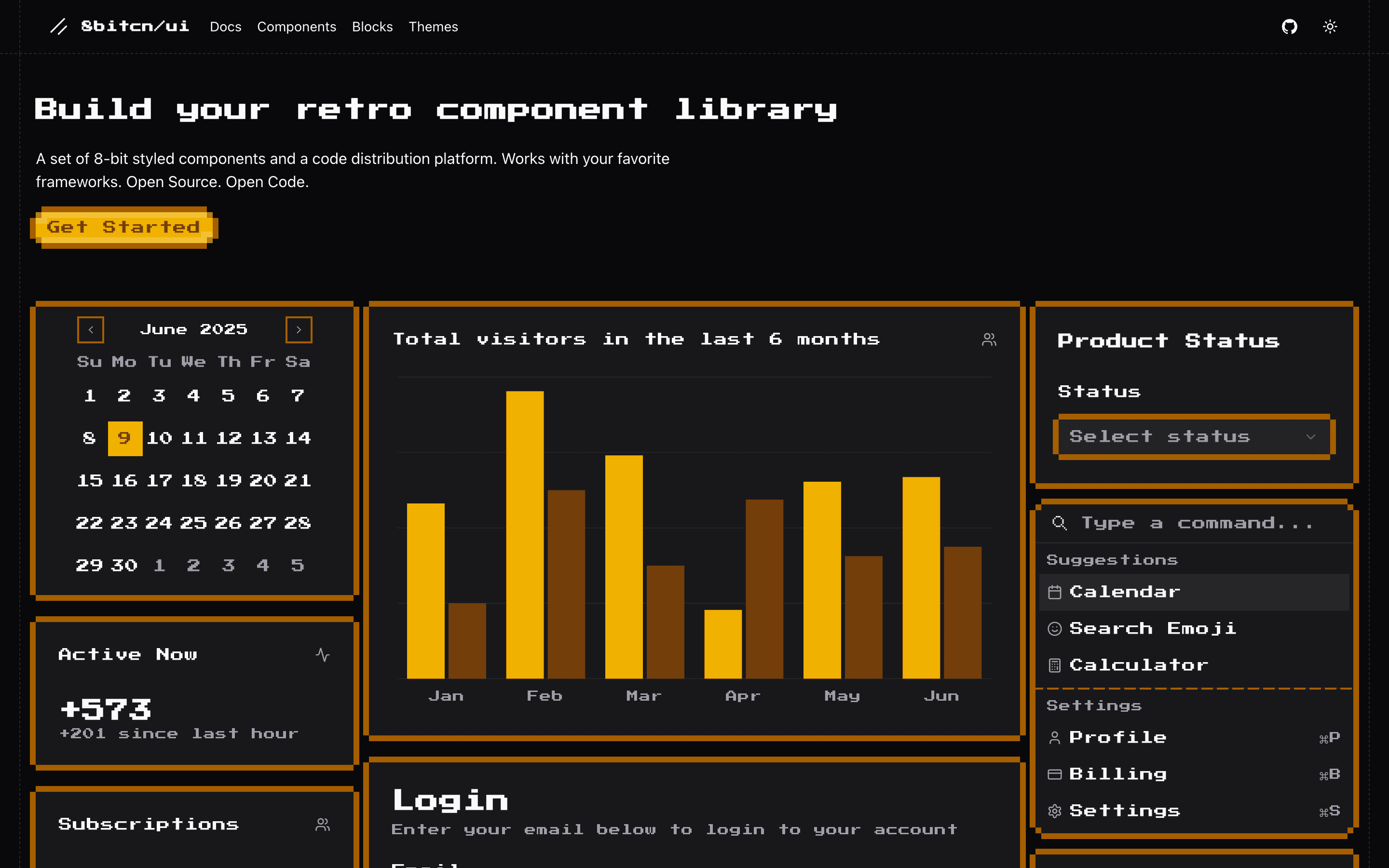Click the Active Now card title

point(127,654)
